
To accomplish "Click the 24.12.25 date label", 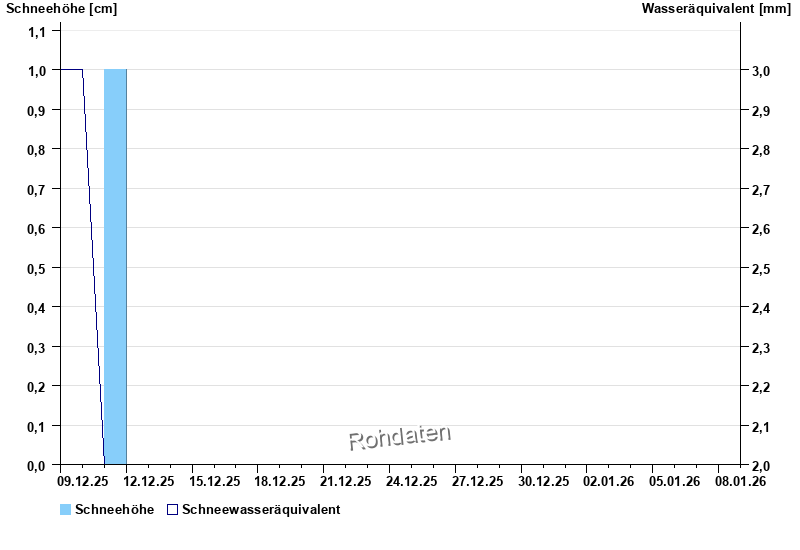I will click(x=412, y=481).
